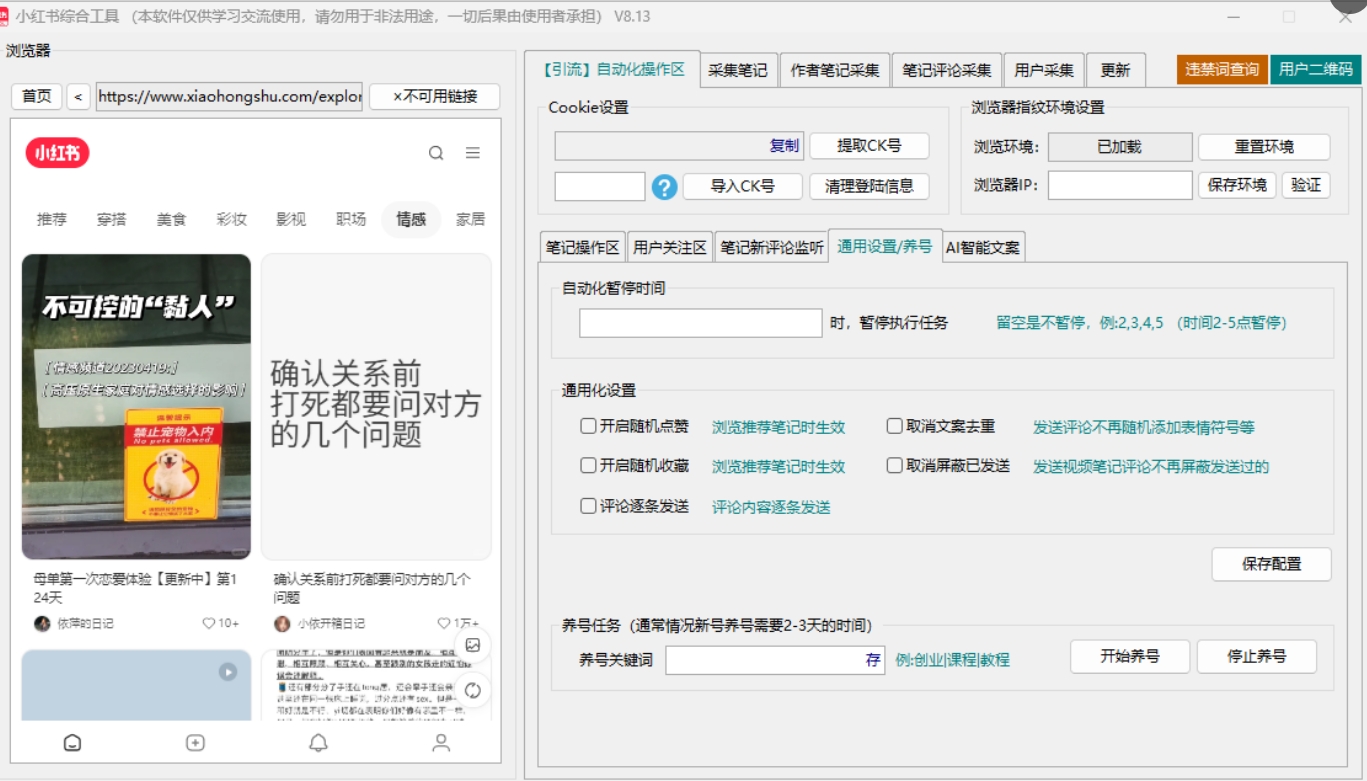Select the 情感 category in feed
Screen dimensions: 1367x781
click(x=411, y=219)
